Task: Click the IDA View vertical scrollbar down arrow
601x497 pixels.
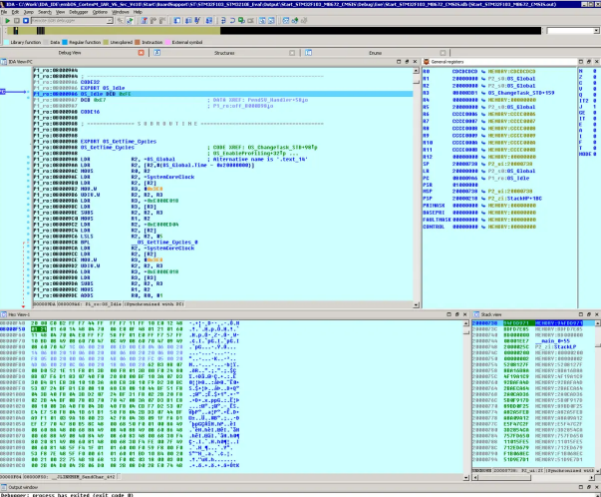Action: pos(416,305)
